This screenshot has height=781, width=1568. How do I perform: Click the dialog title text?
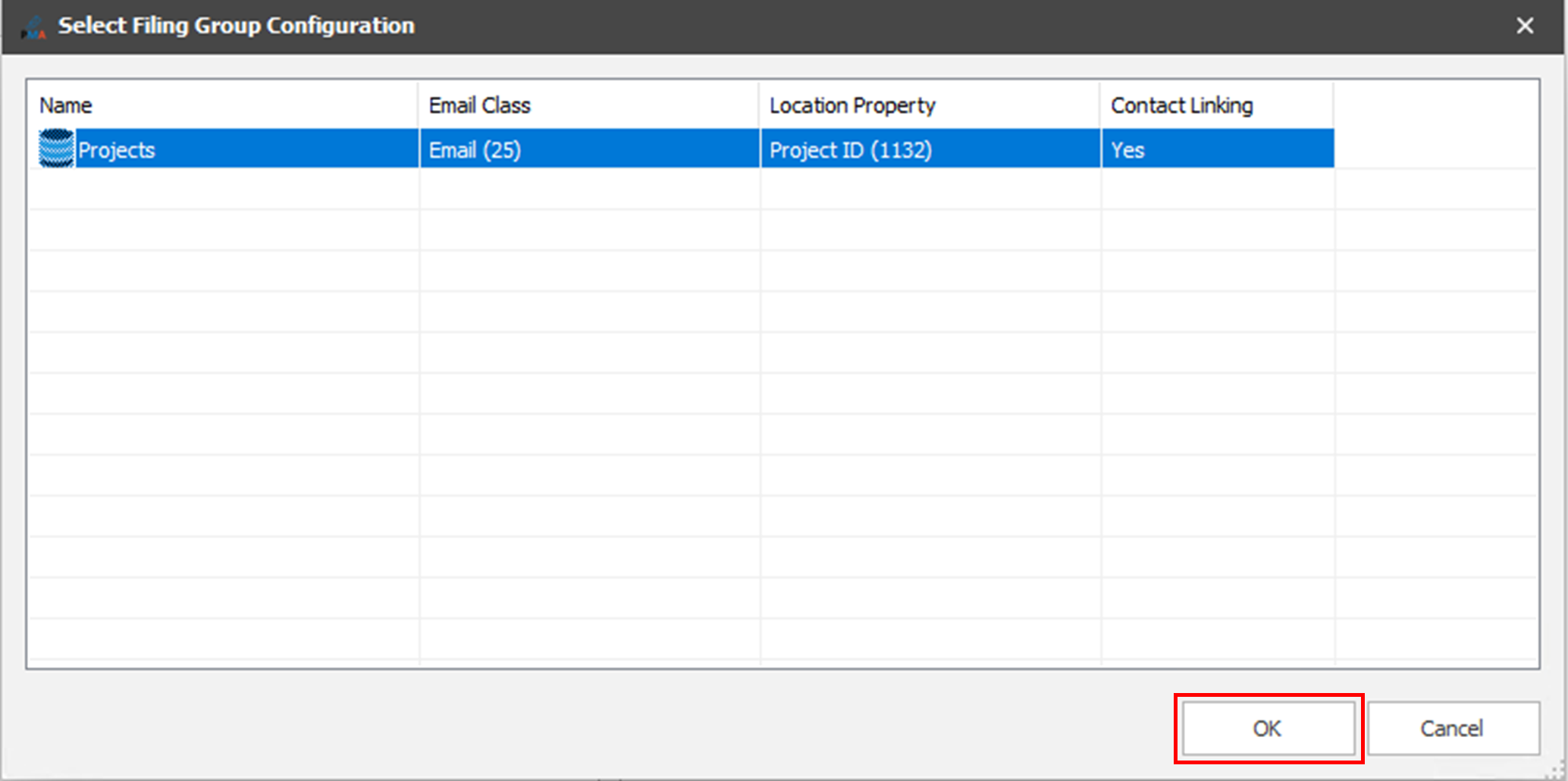click(x=237, y=26)
